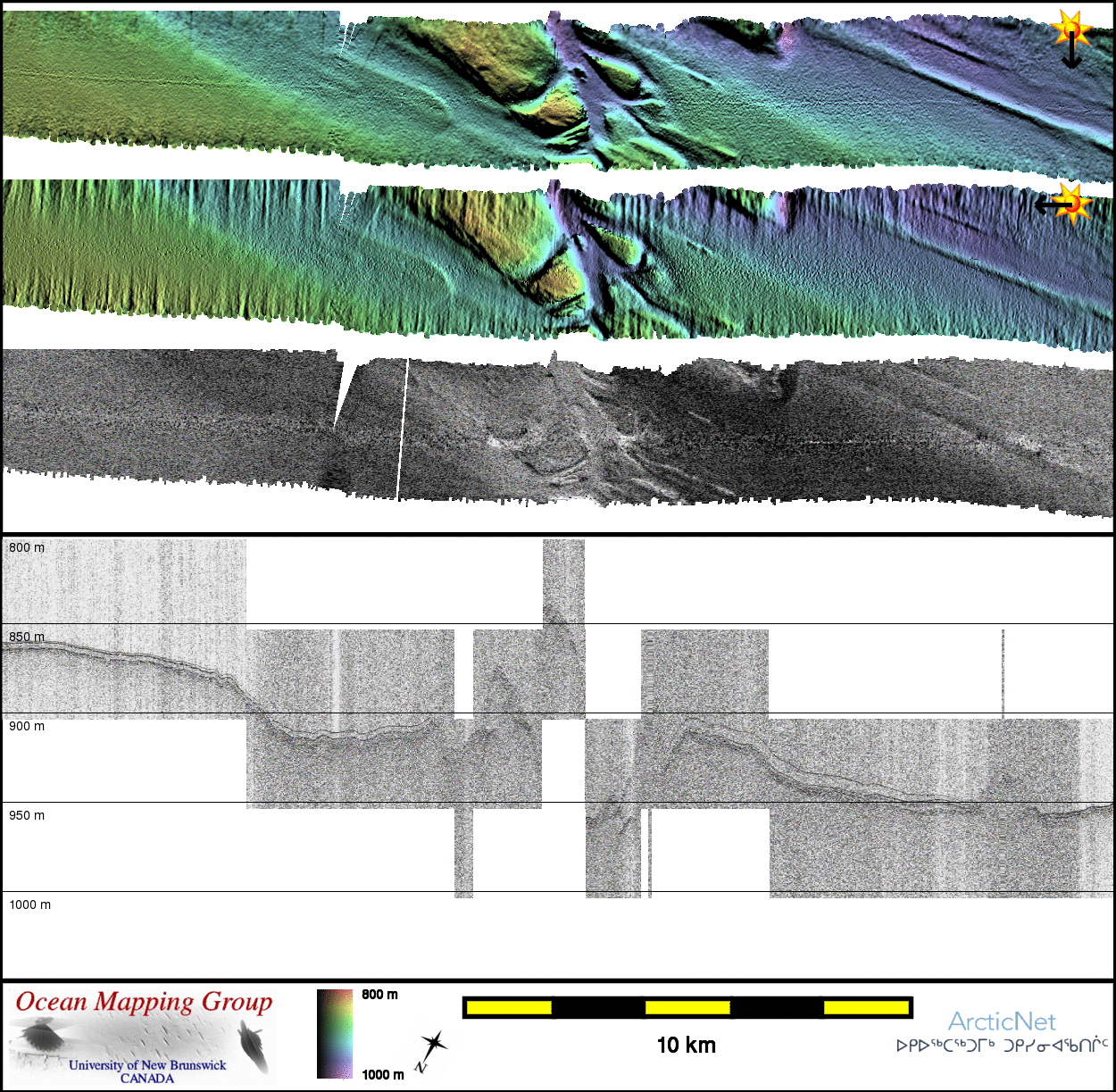Image resolution: width=1116 pixels, height=1092 pixels.
Task: Click the ArcticNet logo
Action: (1002, 1021)
